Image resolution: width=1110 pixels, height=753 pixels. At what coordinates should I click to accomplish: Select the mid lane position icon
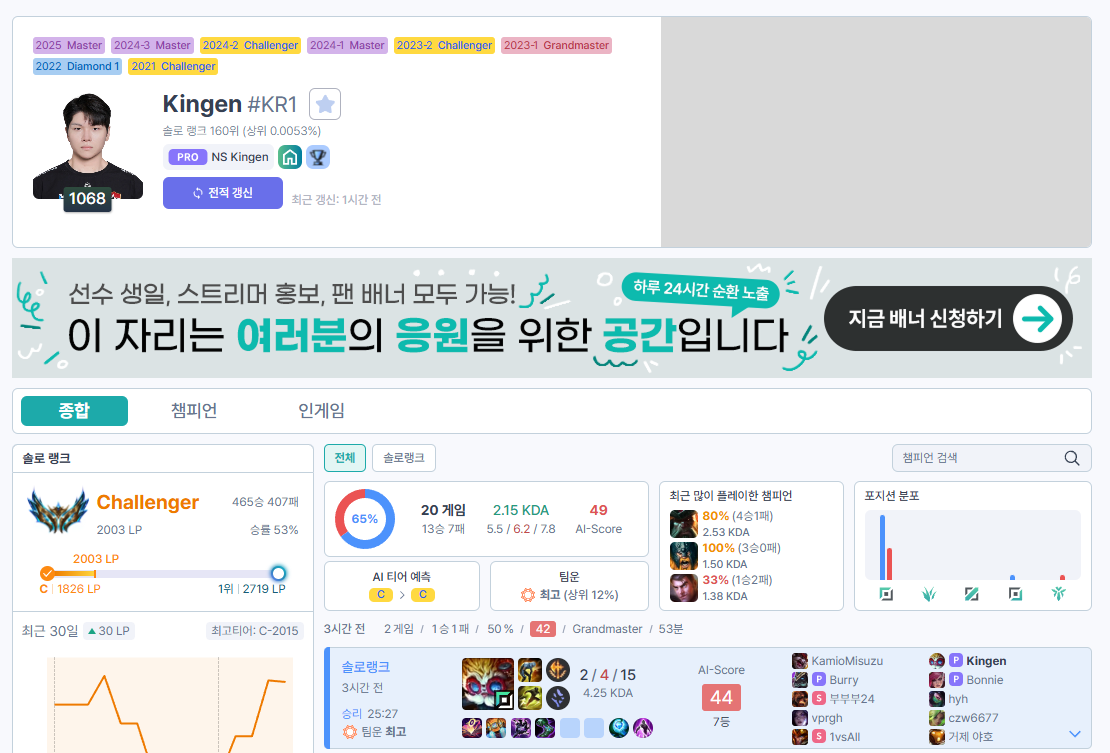(x=972, y=594)
